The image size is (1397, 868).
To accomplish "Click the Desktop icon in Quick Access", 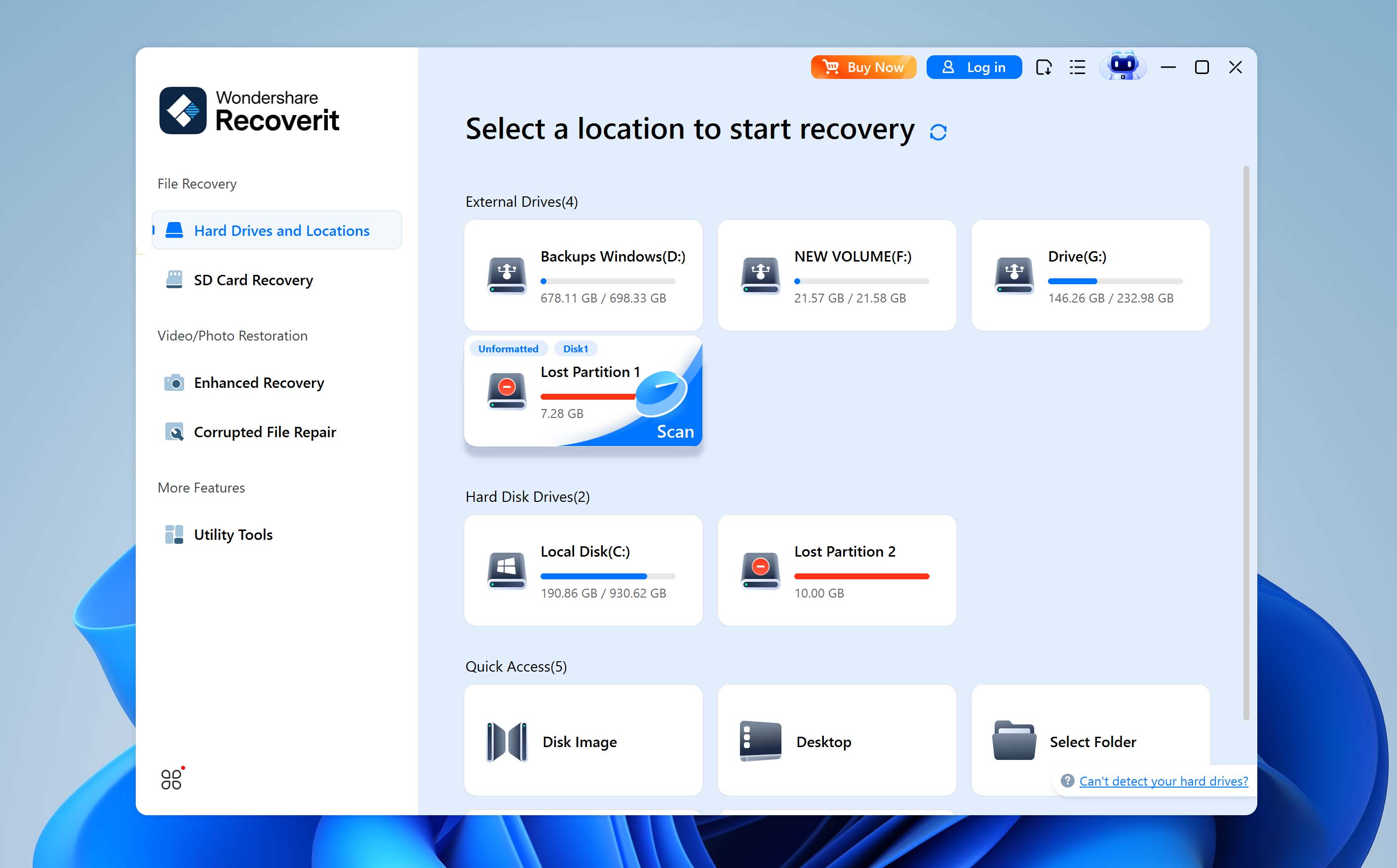I will [760, 741].
